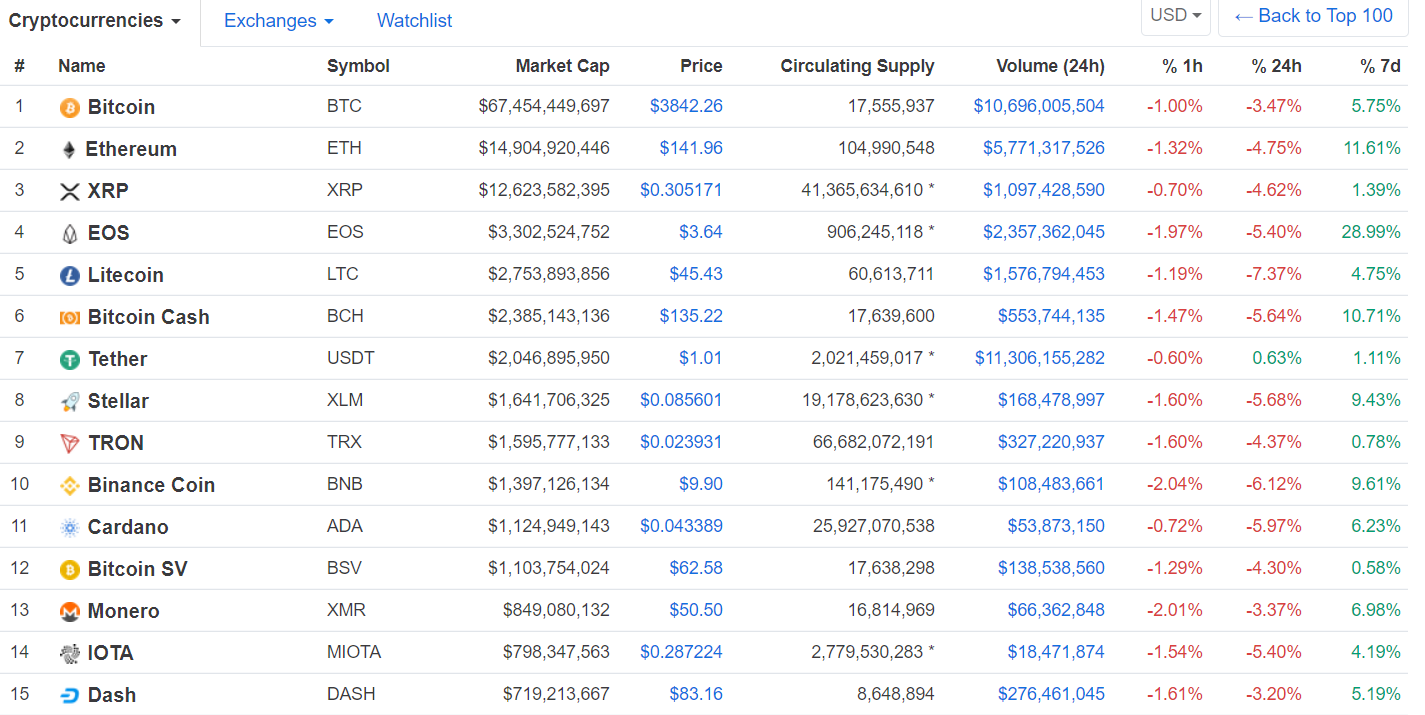Click the Bitcoin orange logo icon
The width and height of the screenshot is (1425, 715).
coord(70,108)
